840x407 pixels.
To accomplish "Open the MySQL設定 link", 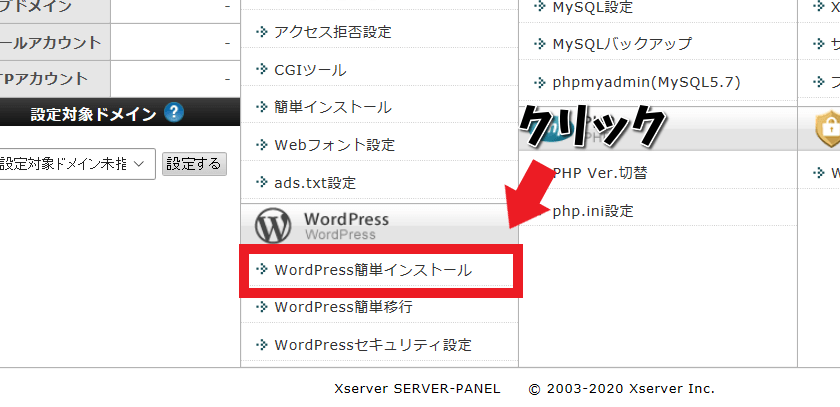I will coord(592,7).
